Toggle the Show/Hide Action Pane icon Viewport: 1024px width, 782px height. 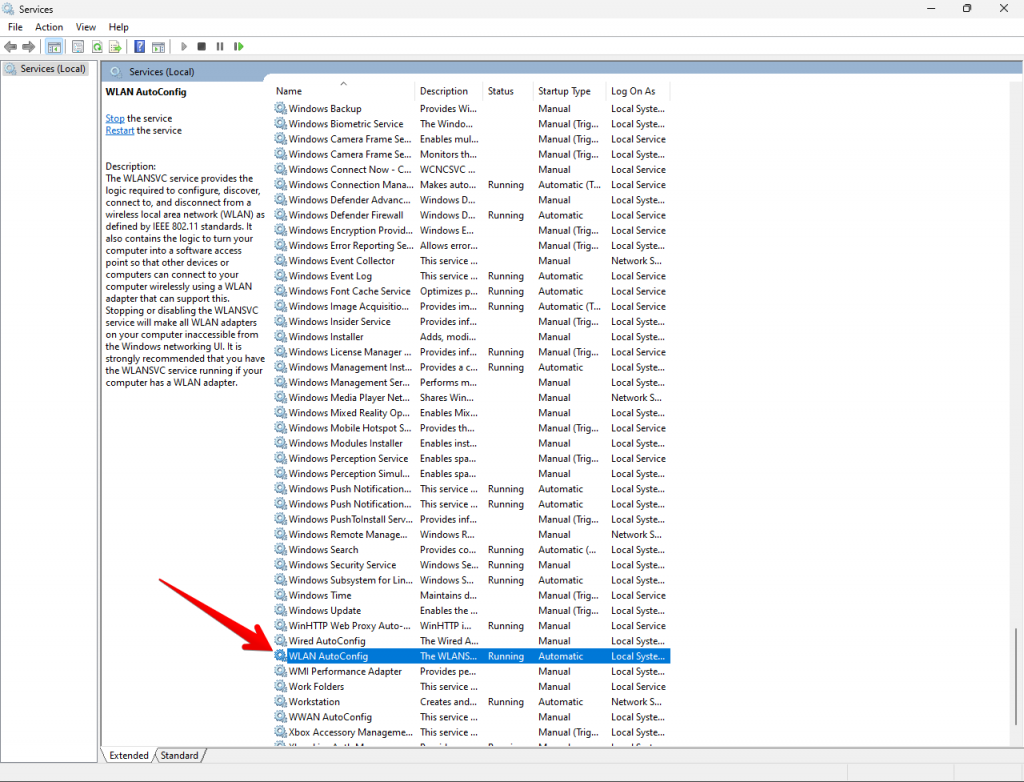click(158, 46)
